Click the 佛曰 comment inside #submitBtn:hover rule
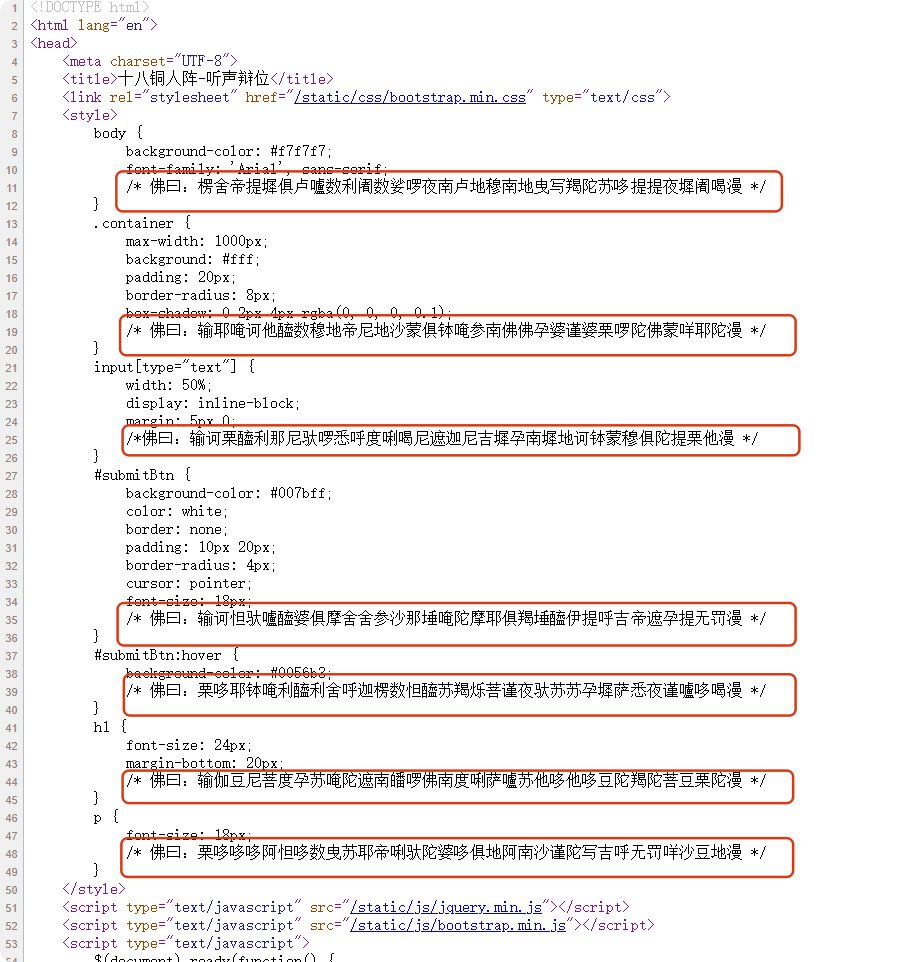 pos(445,691)
